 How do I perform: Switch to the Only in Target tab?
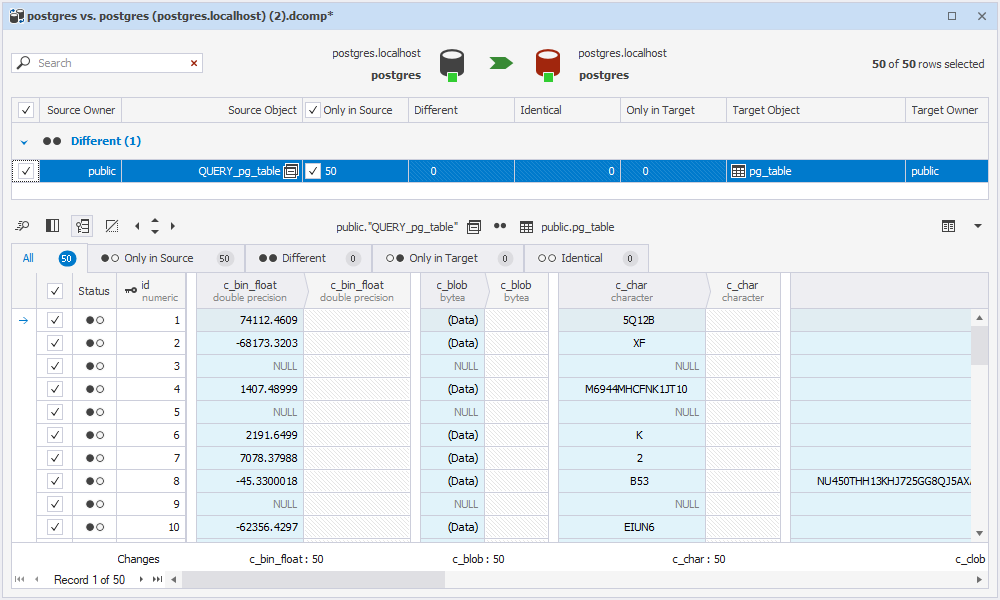[448, 258]
